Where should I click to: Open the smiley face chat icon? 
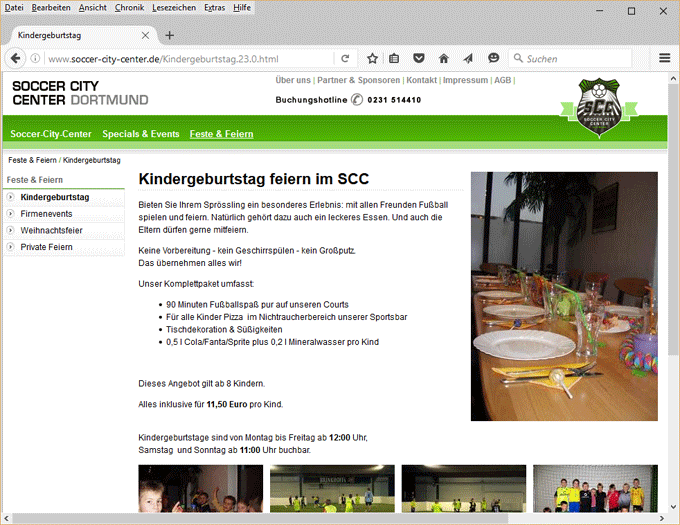[x=494, y=58]
